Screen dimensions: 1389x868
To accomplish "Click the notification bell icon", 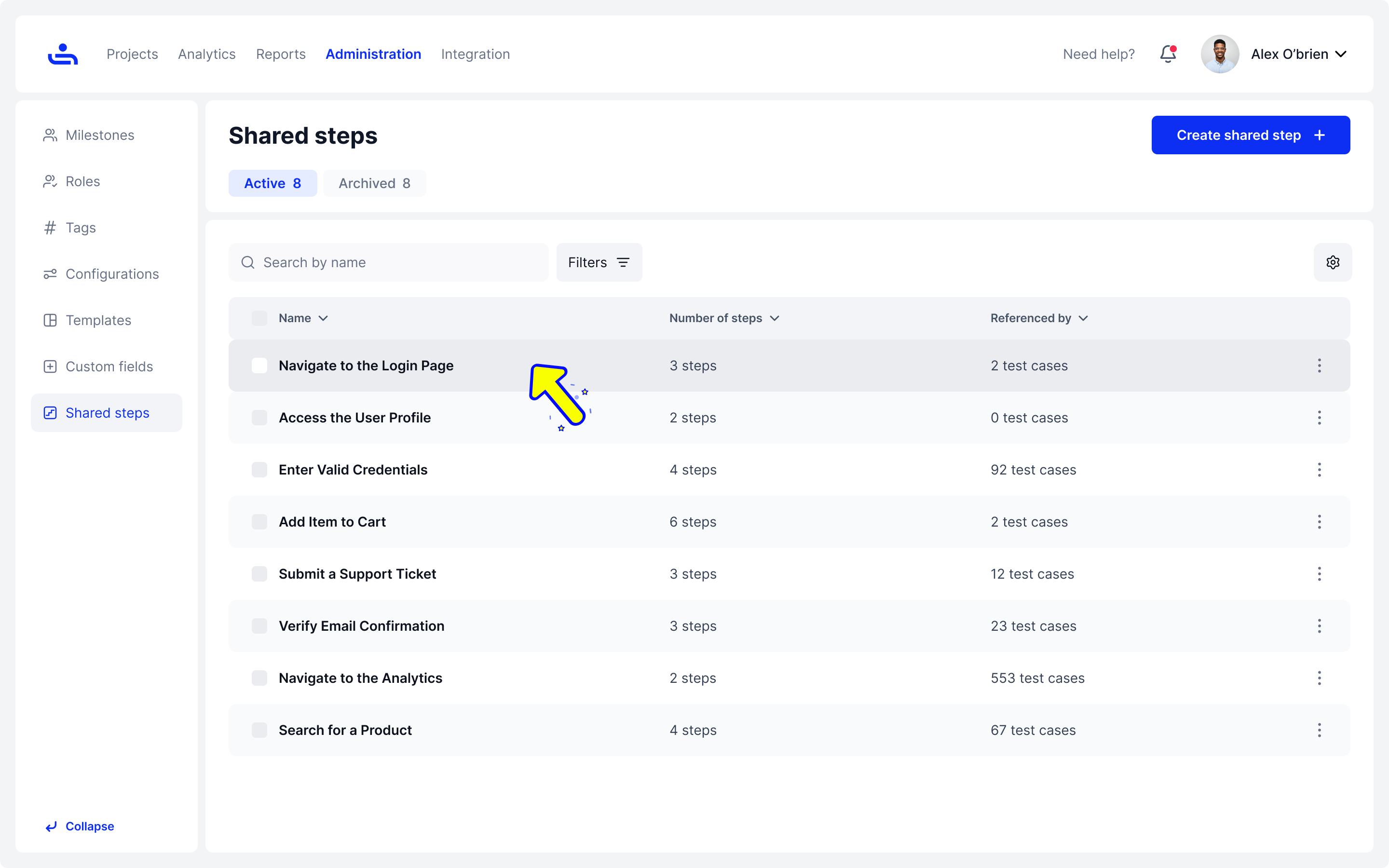I will pos(1168,54).
